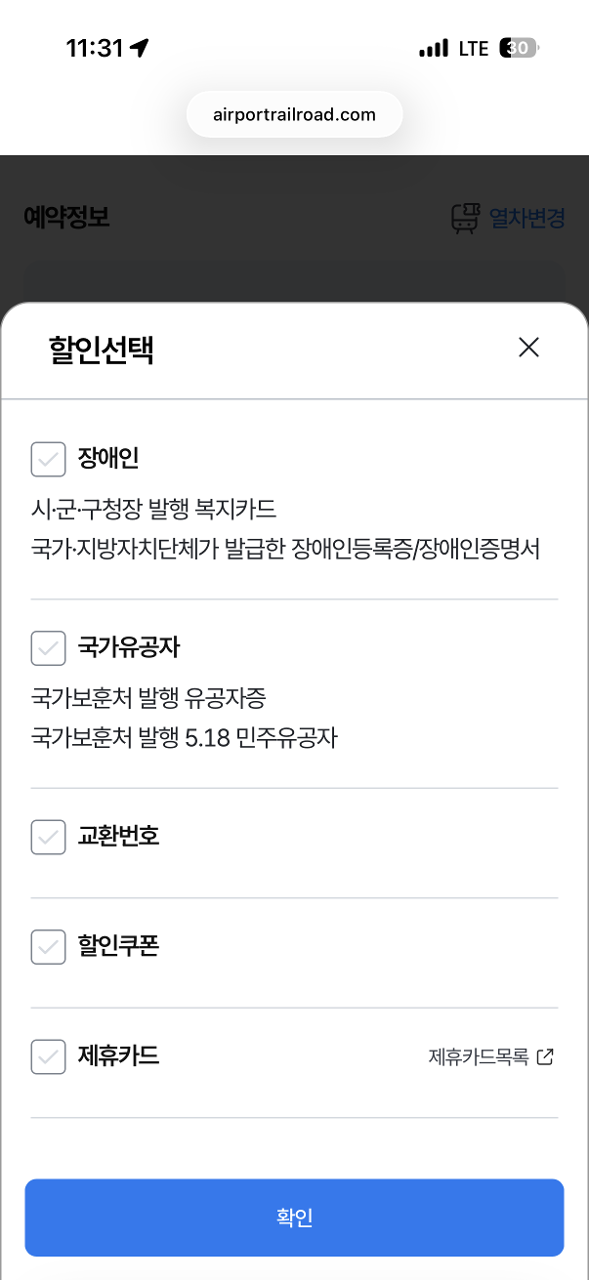The width and height of the screenshot is (589, 1280).
Task: Select the 할인쿠폰 checkbox
Action: 48,947
